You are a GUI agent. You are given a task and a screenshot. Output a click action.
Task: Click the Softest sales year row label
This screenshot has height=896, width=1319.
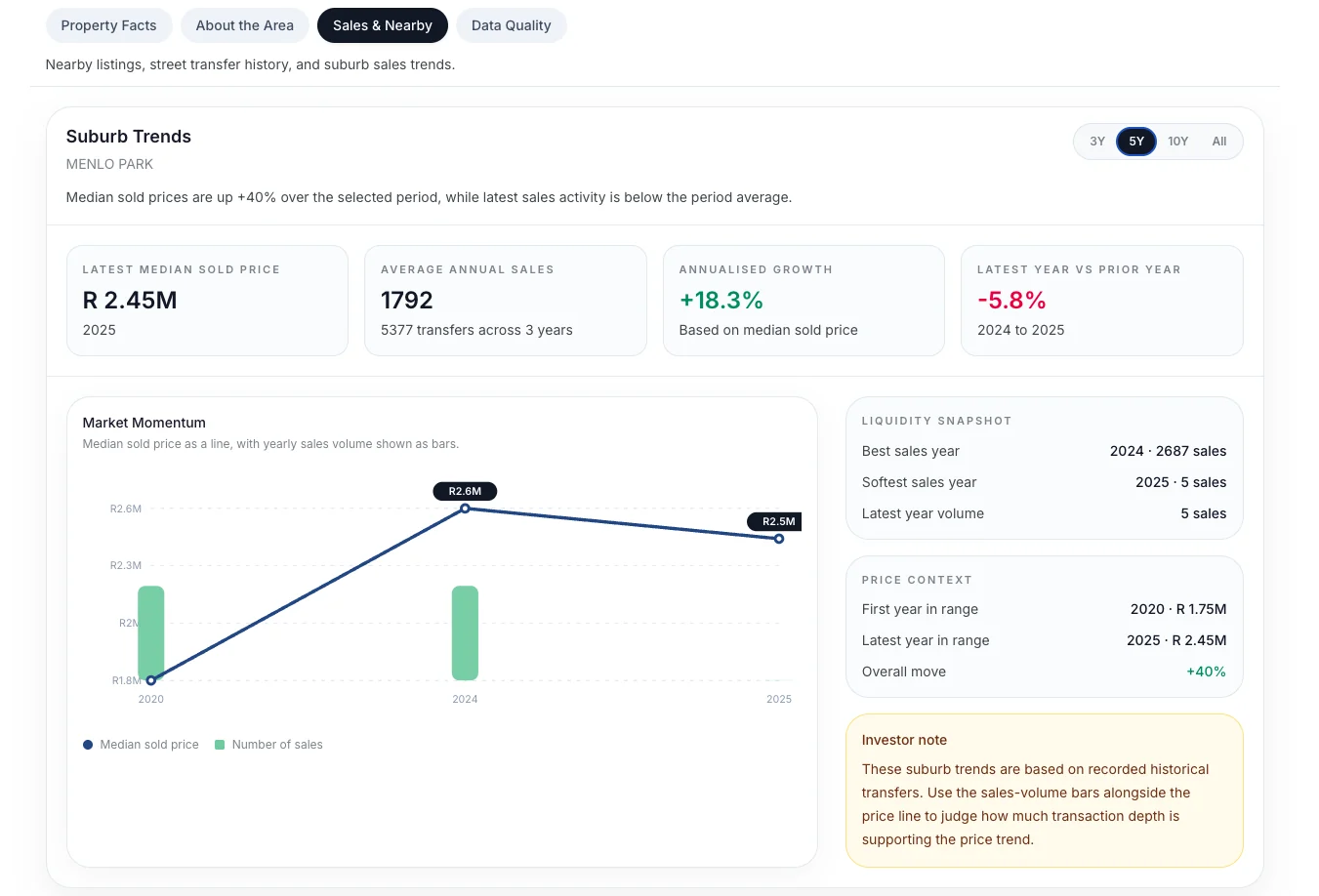pos(919,482)
